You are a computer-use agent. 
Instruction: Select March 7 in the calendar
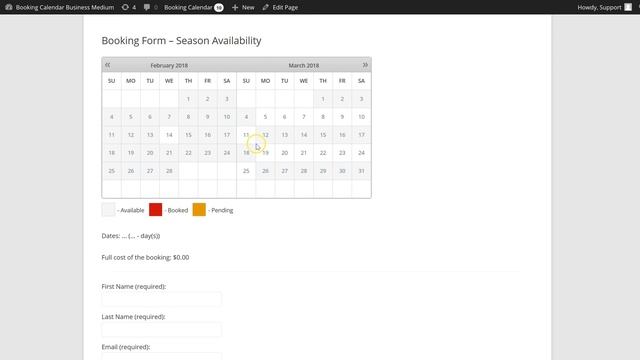pos(304,117)
